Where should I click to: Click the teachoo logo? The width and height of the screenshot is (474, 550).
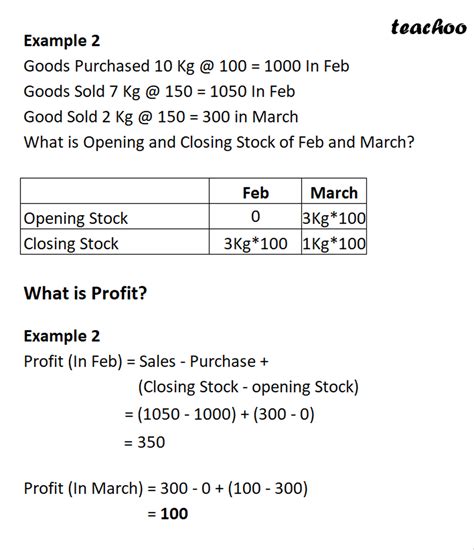429,27
